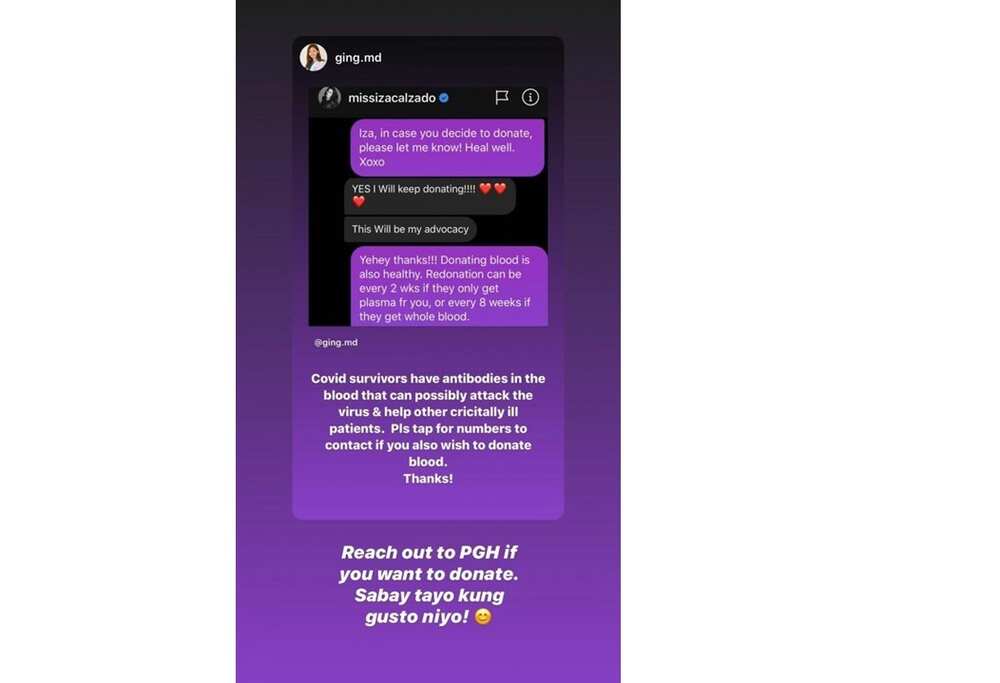The image size is (1000, 683).
Task: Tap the ging.md username at top
Action: [x=358, y=57]
